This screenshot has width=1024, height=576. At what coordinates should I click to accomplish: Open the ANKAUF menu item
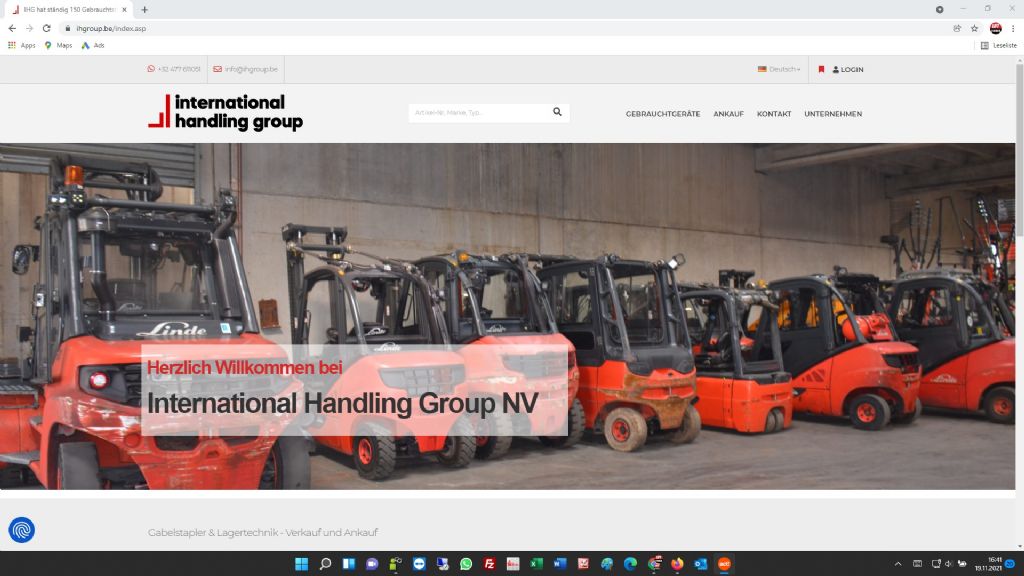[728, 114]
